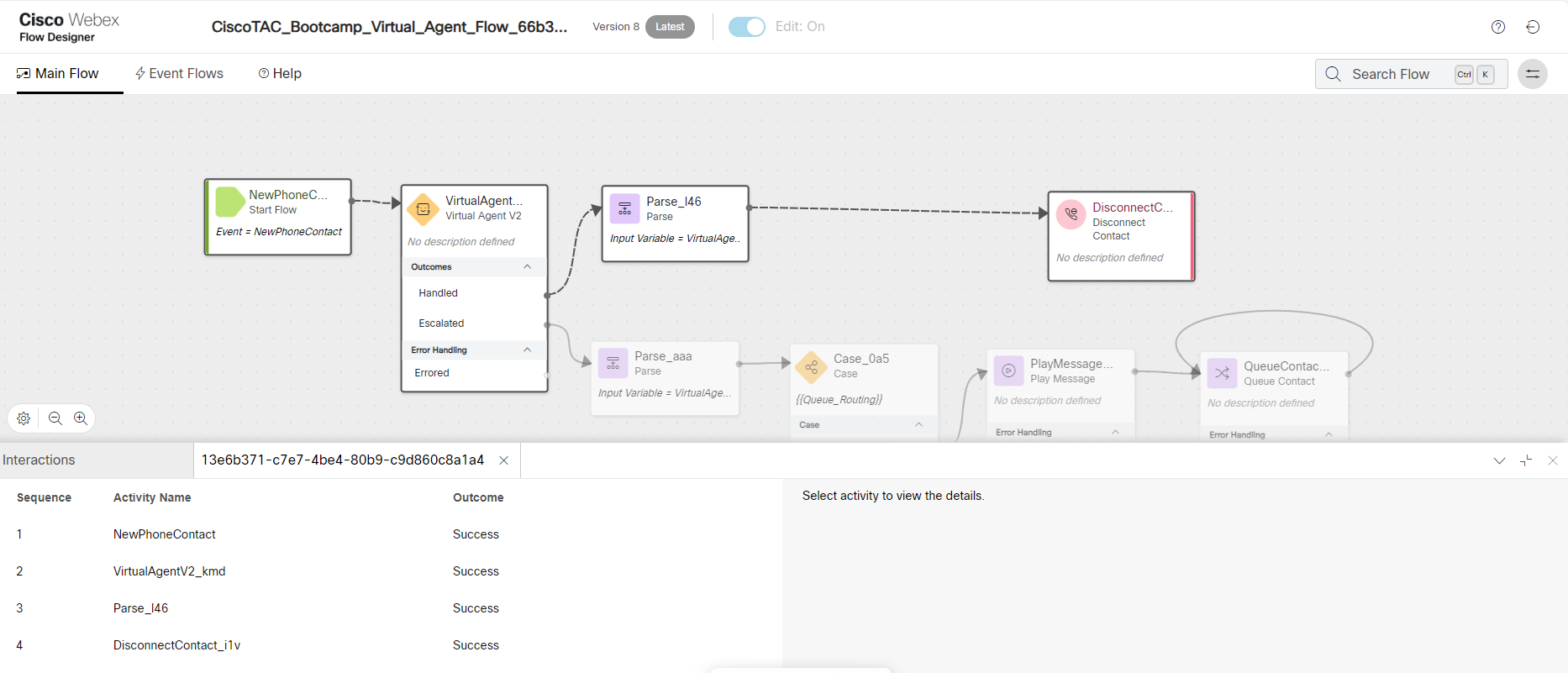Screen dimensions: 1568x673
Task: Close the 13e6b371 interaction tab
Action: pyautogui.click(x=504, y=460)
